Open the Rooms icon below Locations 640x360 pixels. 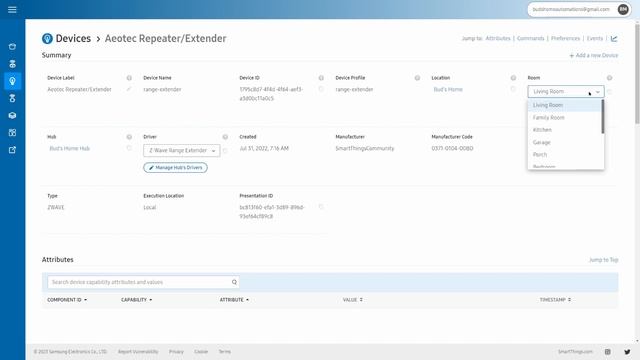12,64
